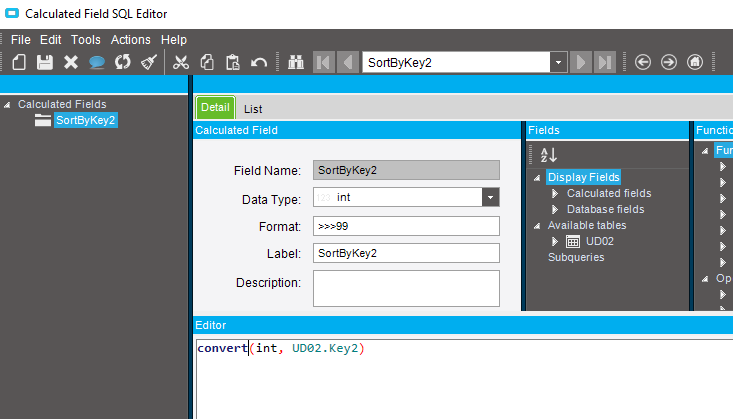This screenshot has height=419, width=733.
Task: Select Subqueries in the Fields panel
Action: pyautogui.click(x=576, y=257)
